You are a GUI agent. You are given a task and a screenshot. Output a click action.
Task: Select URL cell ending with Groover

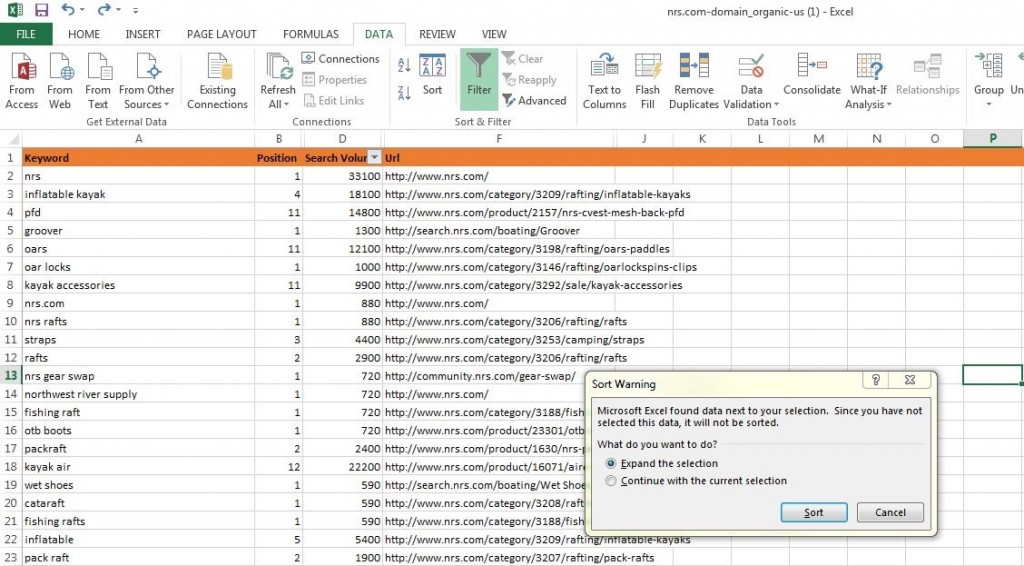coord(499,230)
